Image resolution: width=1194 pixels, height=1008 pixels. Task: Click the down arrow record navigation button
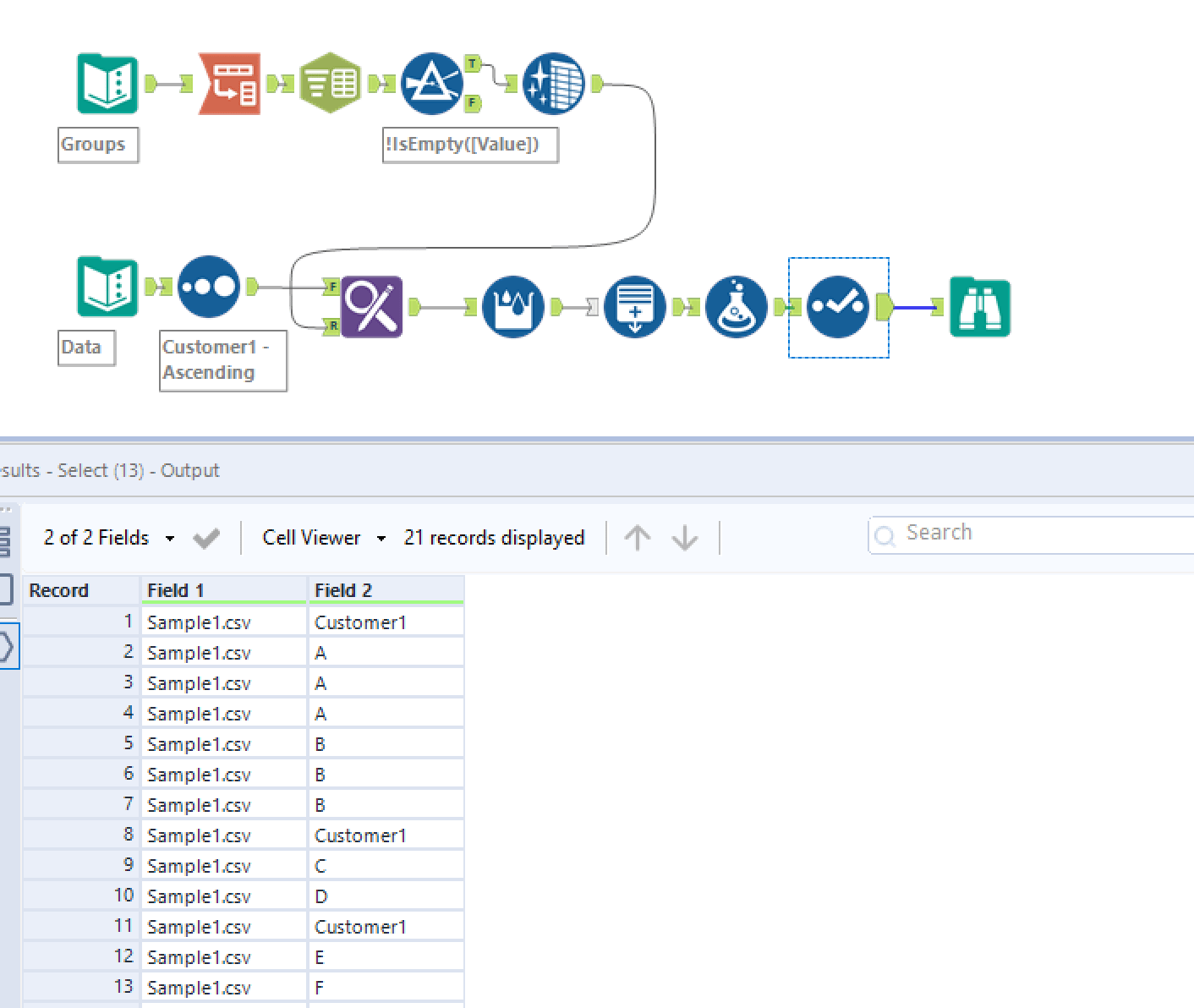(x=684, y=537)
